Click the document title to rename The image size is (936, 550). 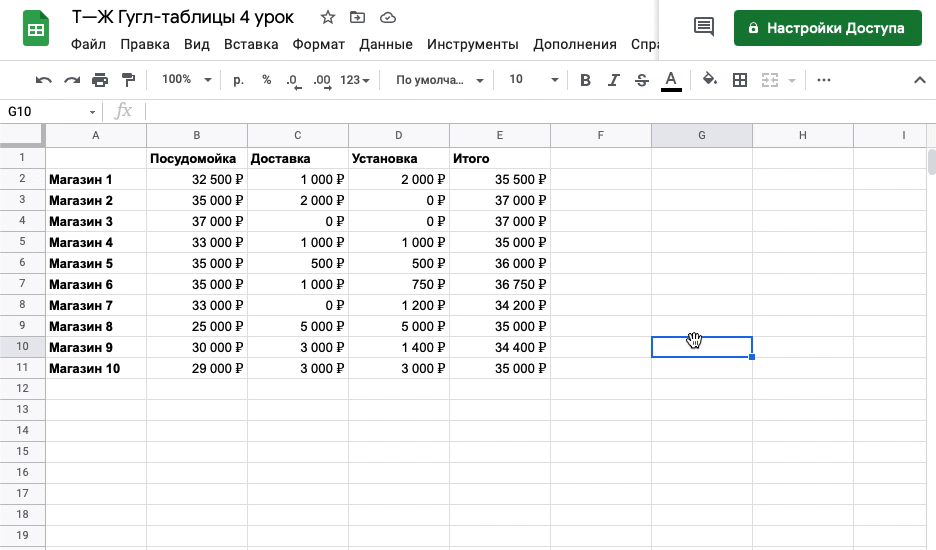point(183,17)
